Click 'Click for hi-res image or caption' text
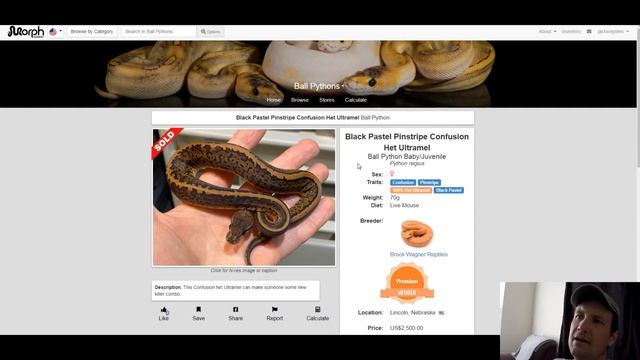This screenshot has height=360, width=640. click(x=244, y=271)
